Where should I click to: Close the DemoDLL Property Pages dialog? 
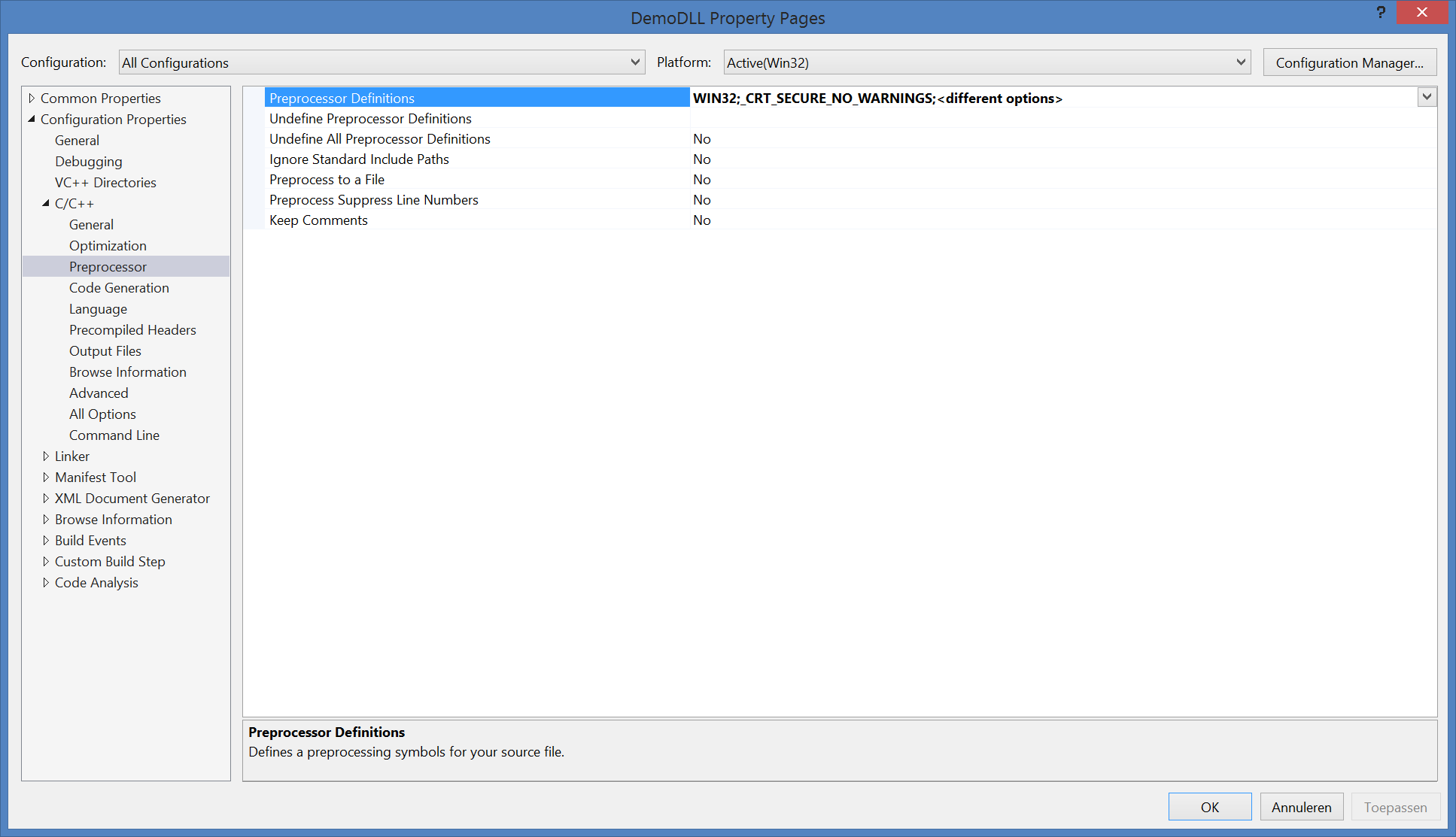coord(1421,13)
